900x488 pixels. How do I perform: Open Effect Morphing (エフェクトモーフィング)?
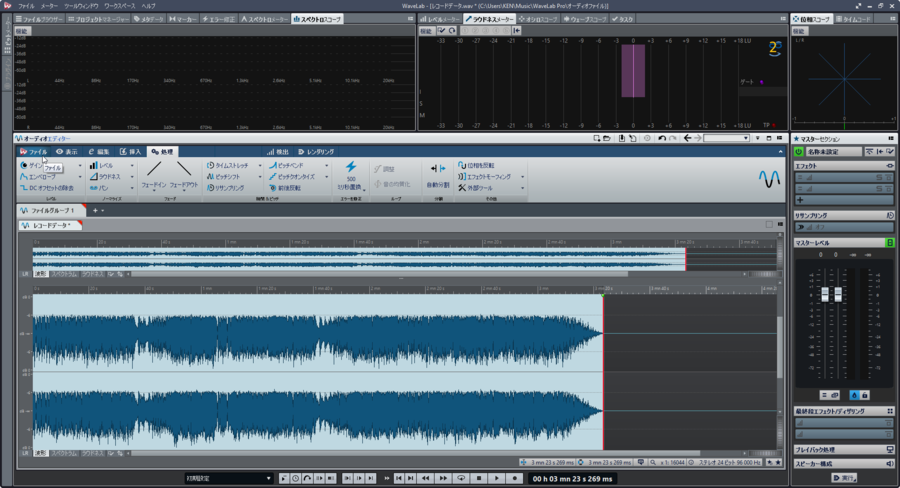click(484, 177)
